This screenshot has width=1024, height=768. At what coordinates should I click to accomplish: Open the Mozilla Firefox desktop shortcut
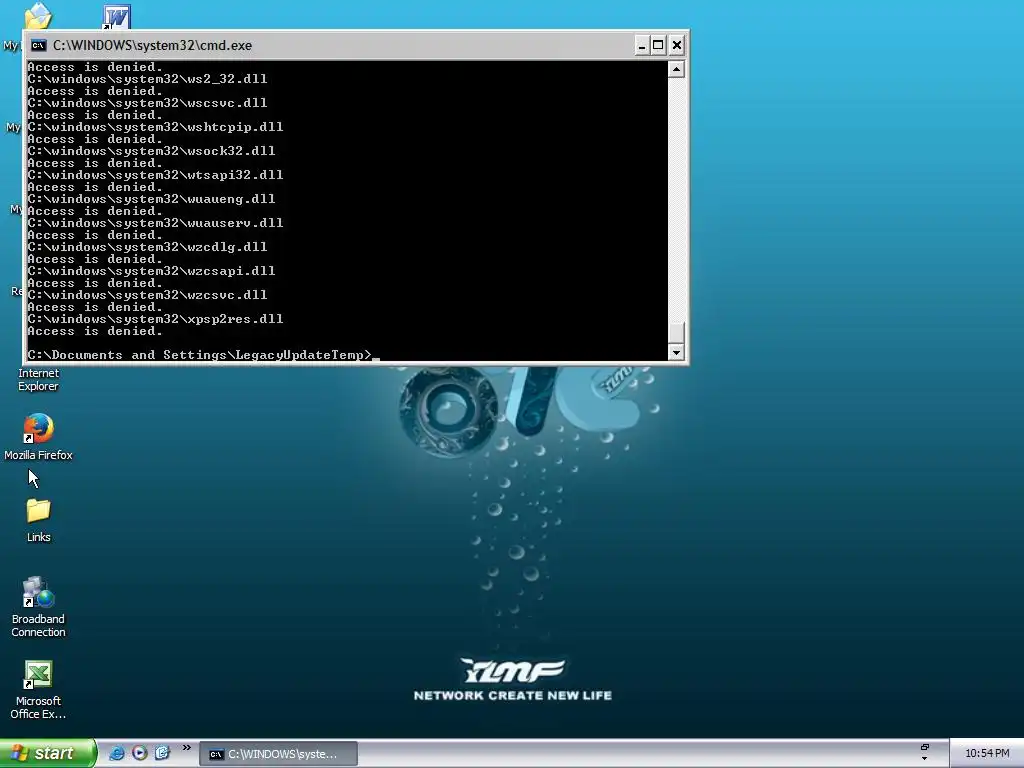[x=38, y=436]
